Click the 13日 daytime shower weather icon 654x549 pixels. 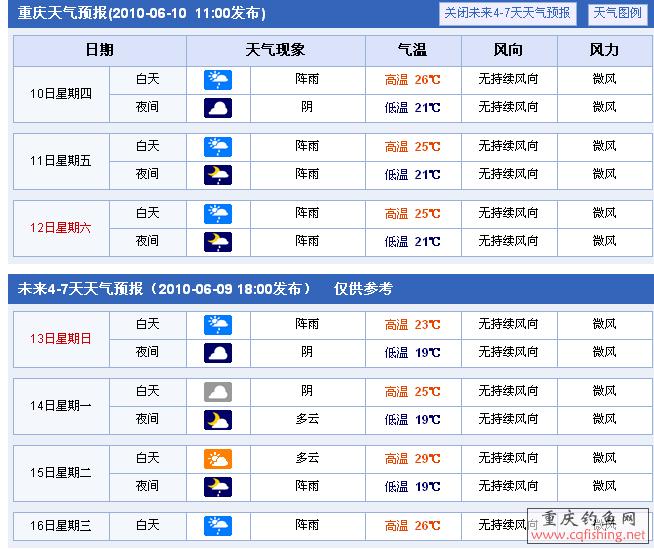tap(218, 325)
